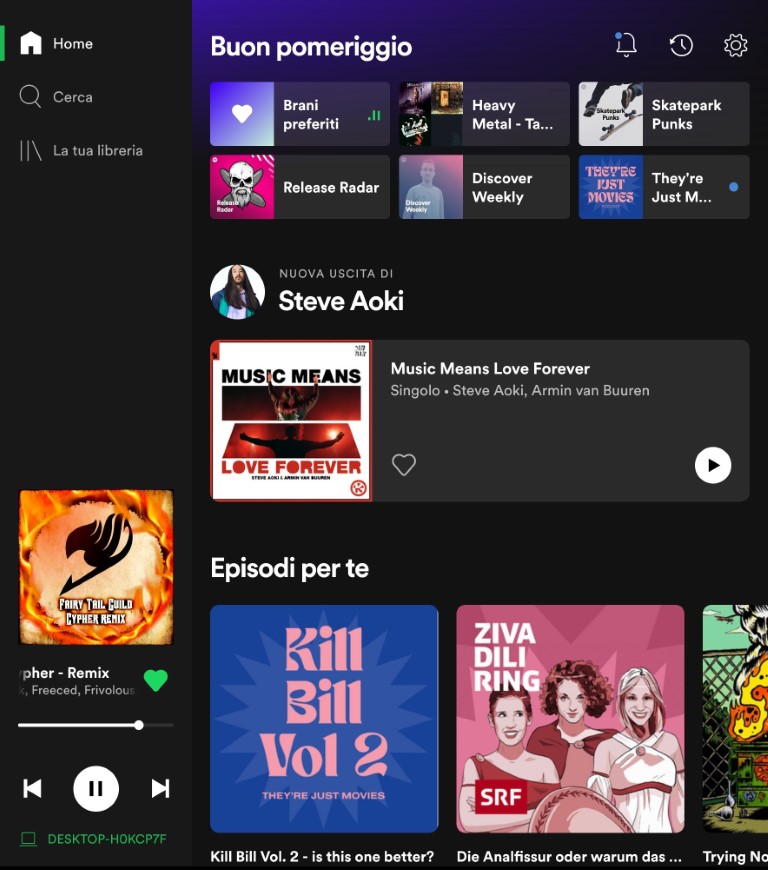Open Die Analfissur episode title
The image size is (768, 870).
coord(569,856)
